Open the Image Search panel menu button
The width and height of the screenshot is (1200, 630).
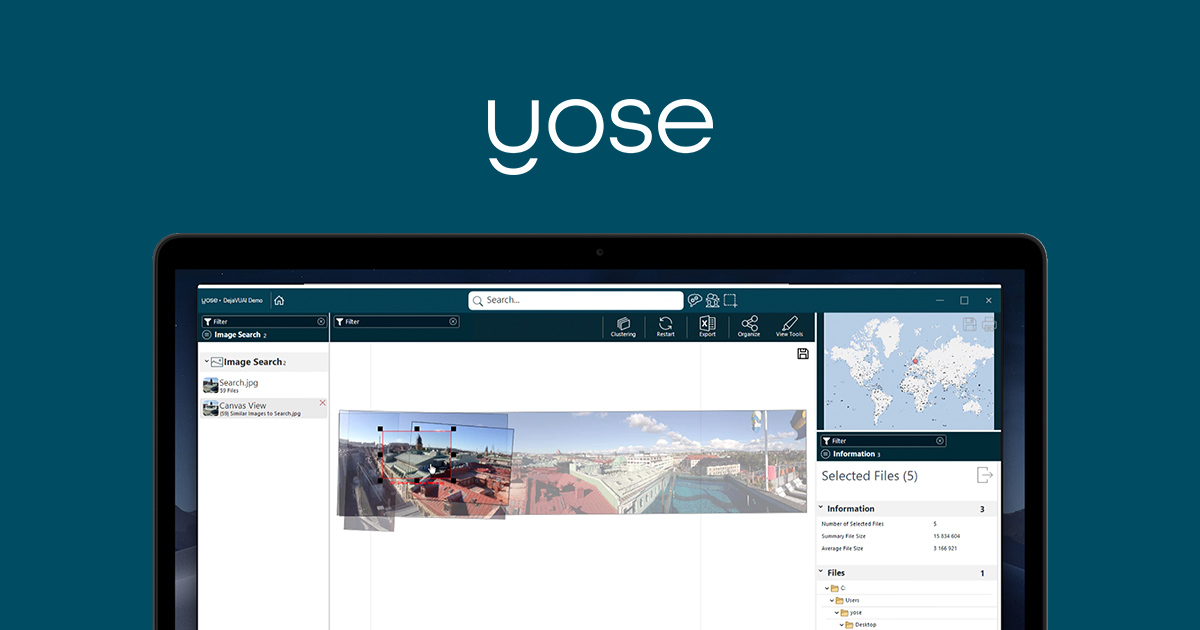point(207,335)
